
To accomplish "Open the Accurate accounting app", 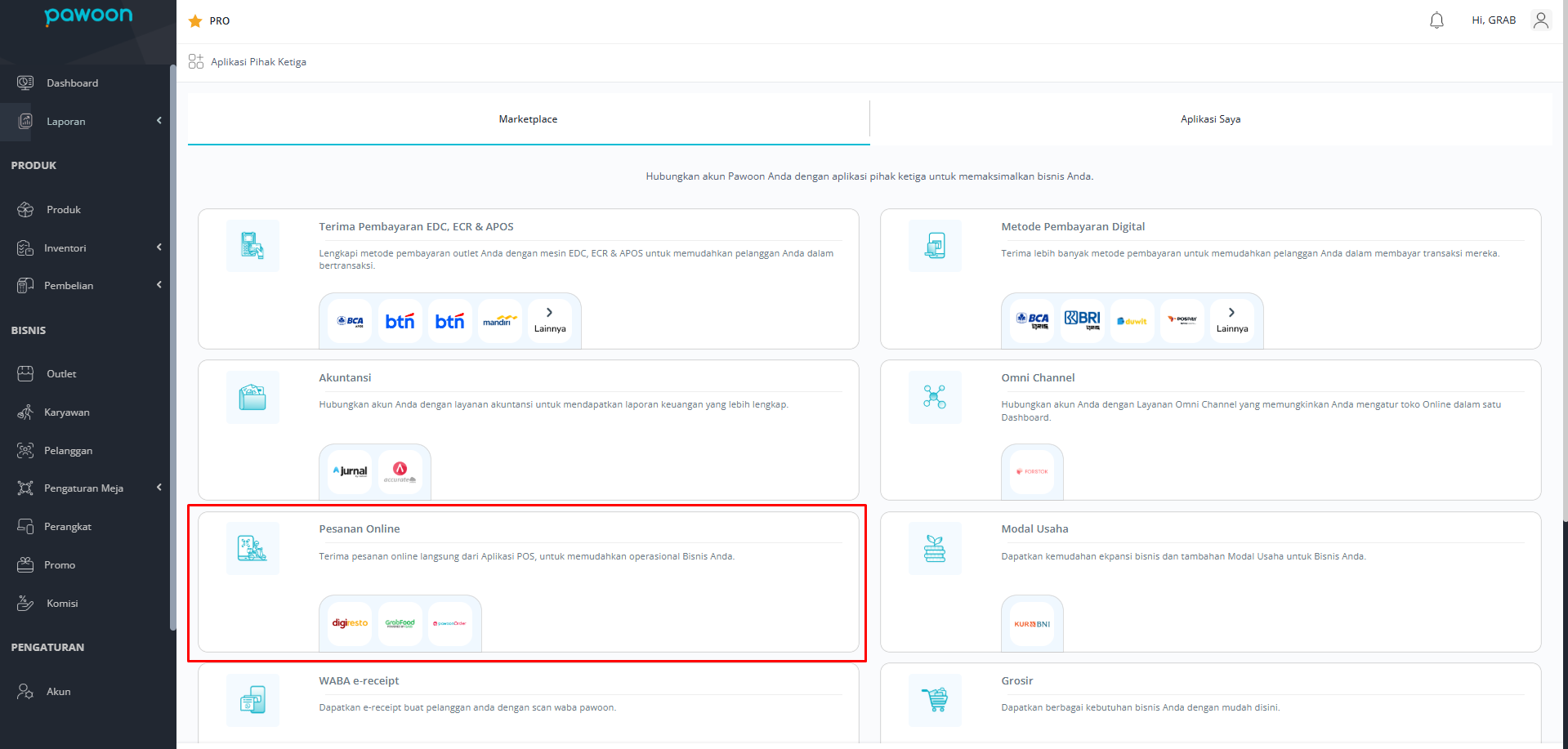I will pyautogui.click(x=400, y=472).
